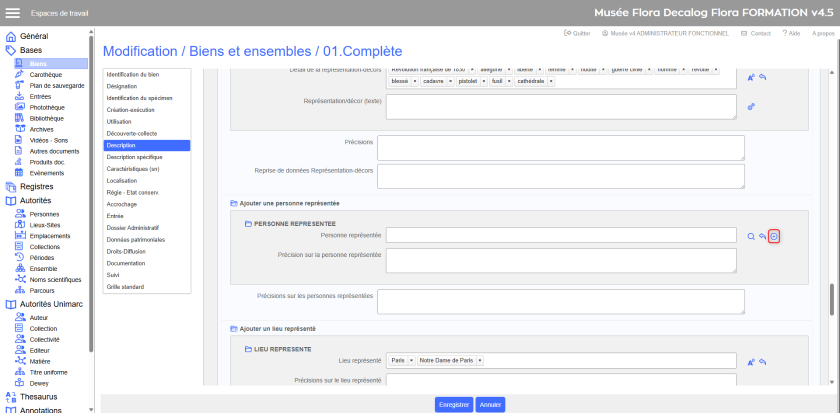Open Photothèque from the sidebar
The height and width of the screenshot is (413, 840).
pos(46,107)
